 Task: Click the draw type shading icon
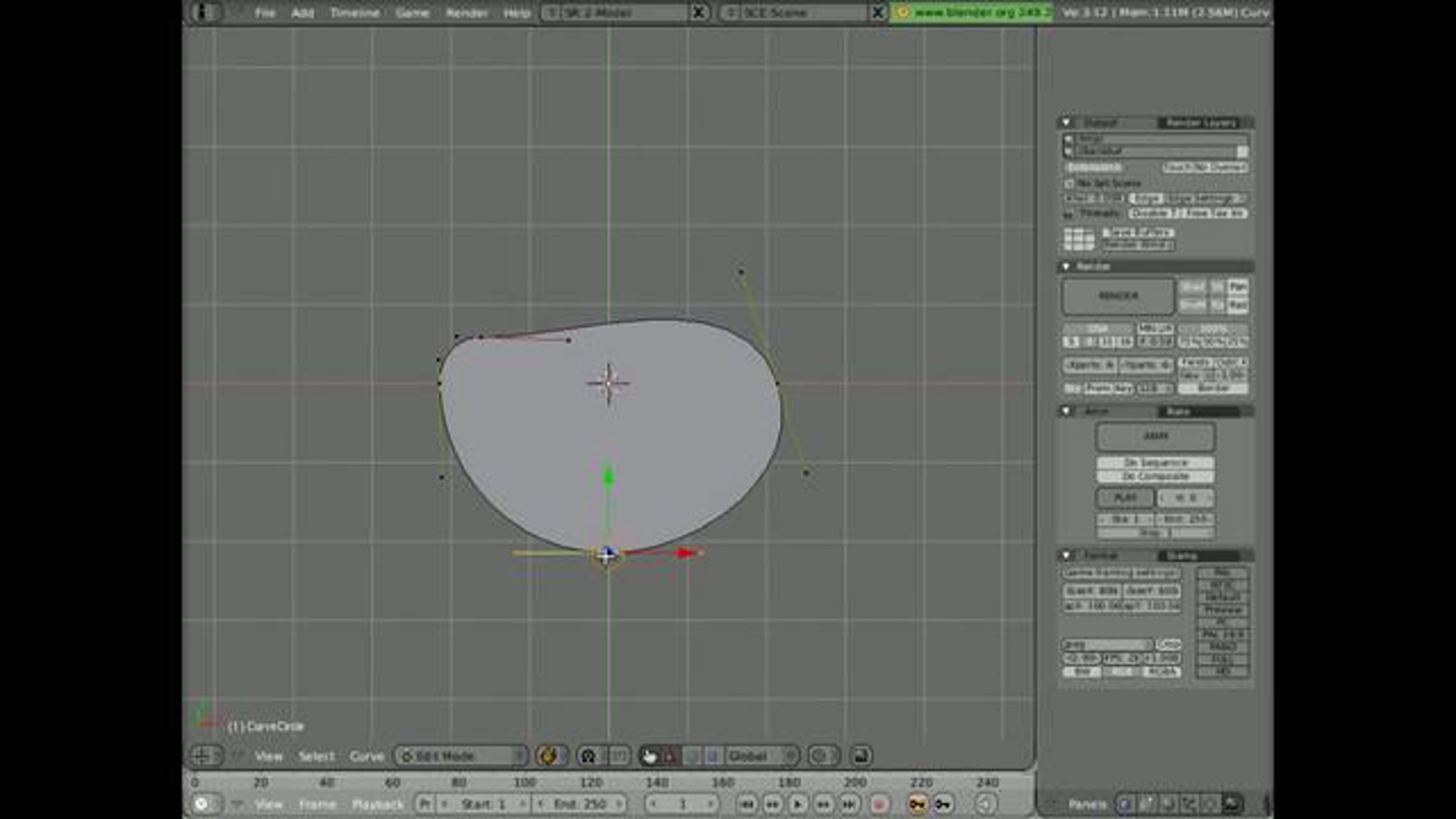pos(549,756)
